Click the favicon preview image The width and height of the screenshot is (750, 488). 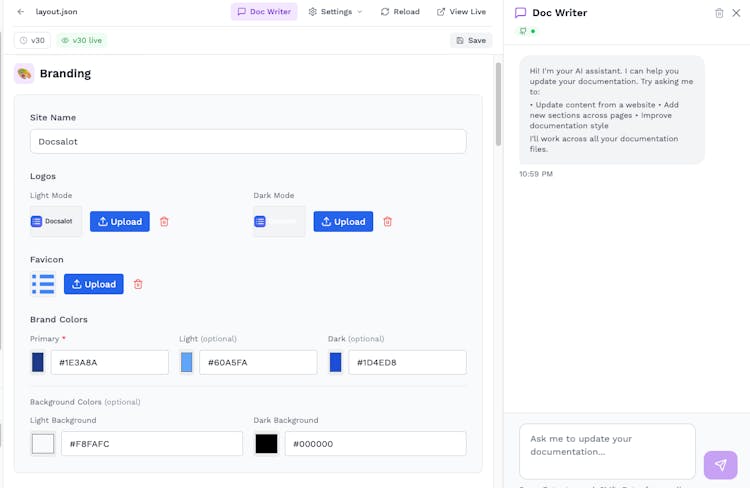[43, 284]
